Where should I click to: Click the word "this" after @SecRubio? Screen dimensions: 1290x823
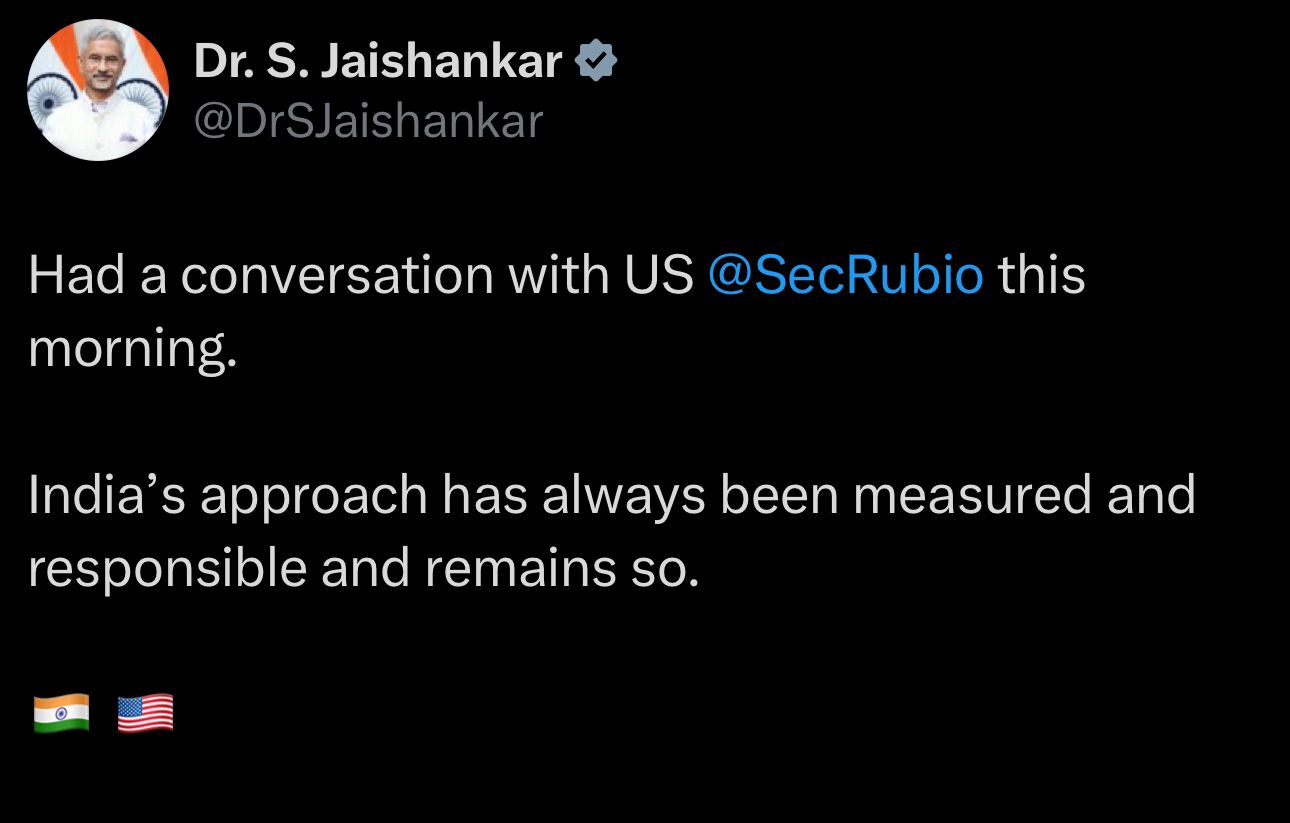(1042, 275)
